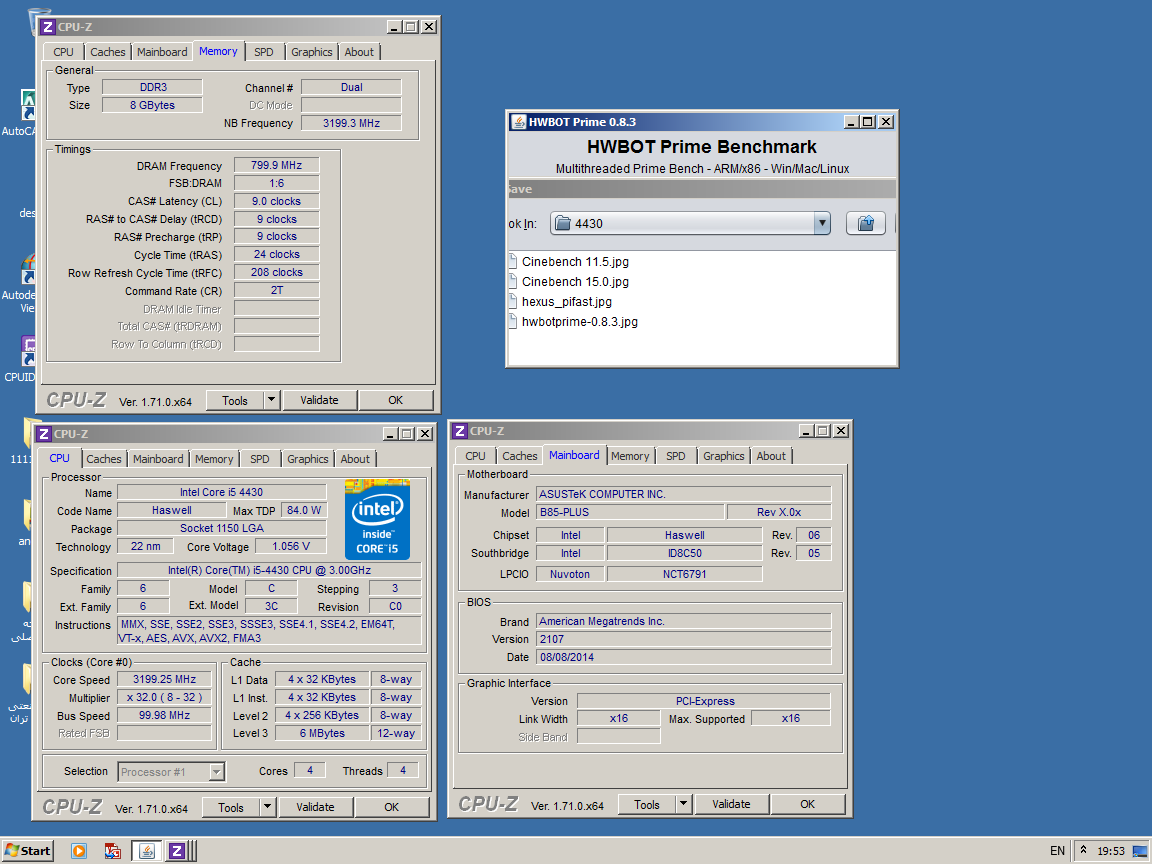The image size is (1152, 864).
Task: Expand Tools dropdown arrow in Mainboard window
Action: coord(683,804)
